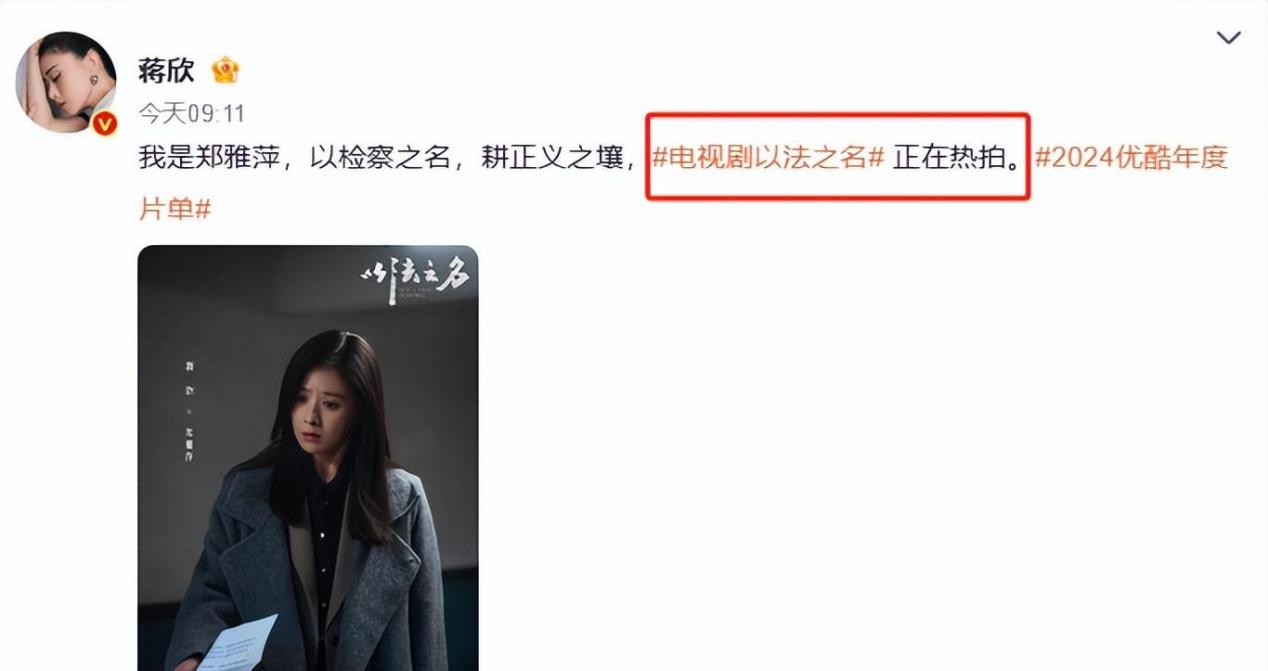
Task: Click the wrapped 片单# hashtag text
Action: (x=174, y=209)
